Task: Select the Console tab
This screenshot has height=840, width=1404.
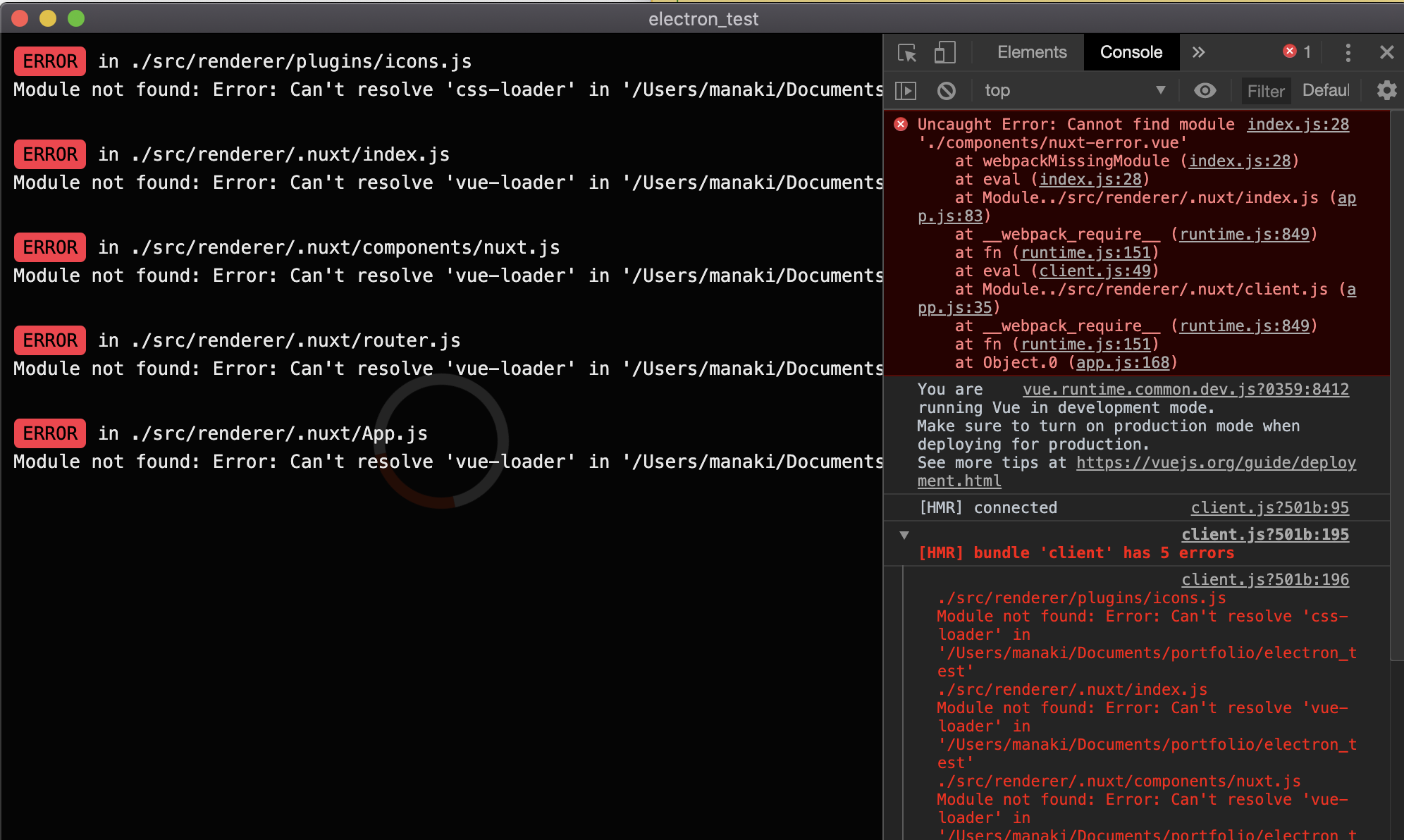Action: (1131, 52)
